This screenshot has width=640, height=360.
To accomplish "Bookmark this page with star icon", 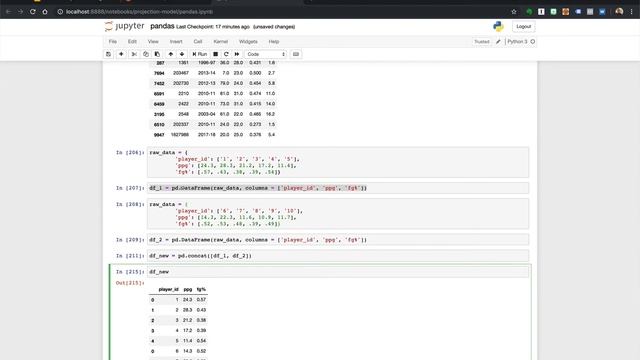I will (514, 12).
